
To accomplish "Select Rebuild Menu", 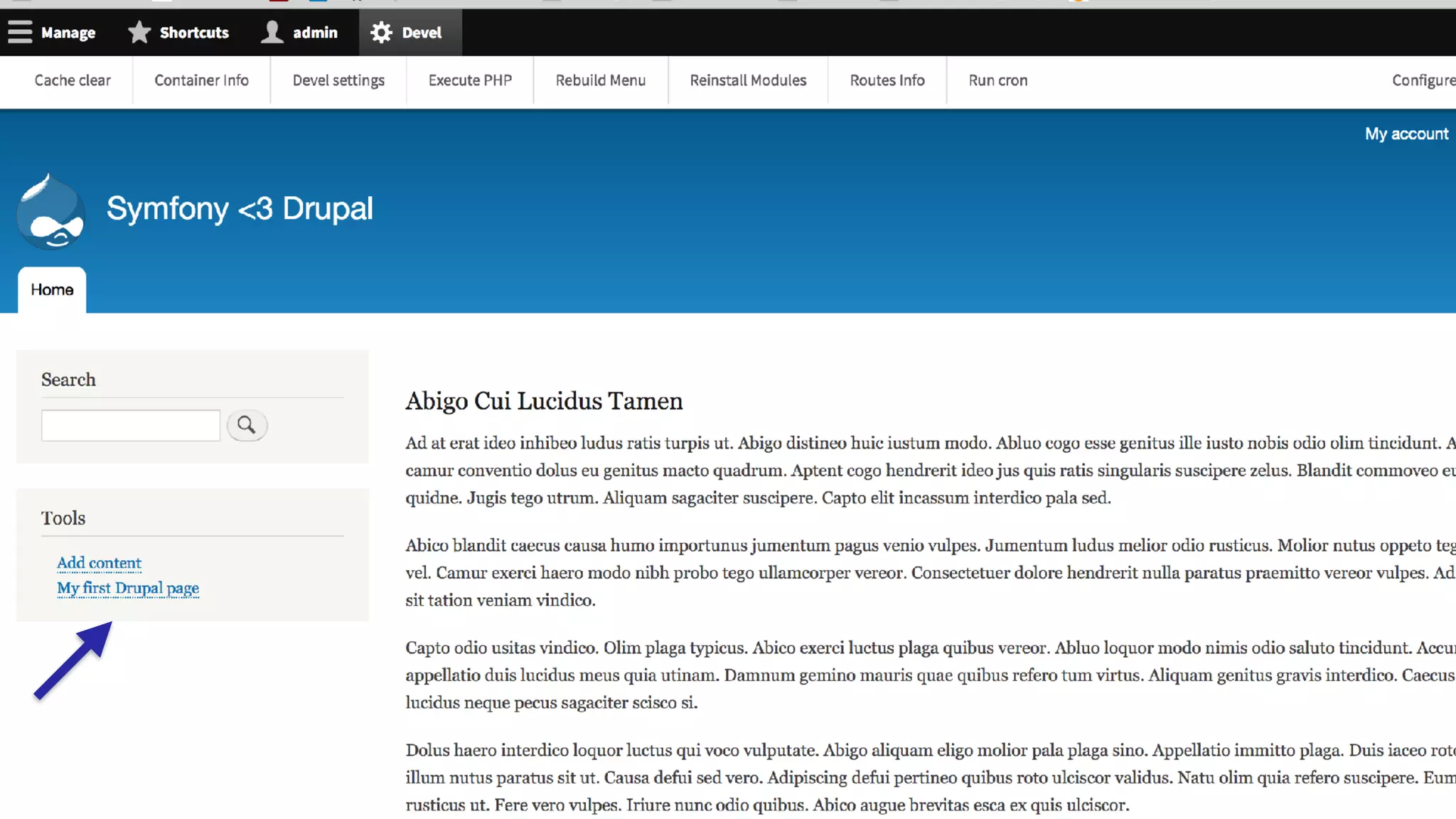I will tap(600, 80).
